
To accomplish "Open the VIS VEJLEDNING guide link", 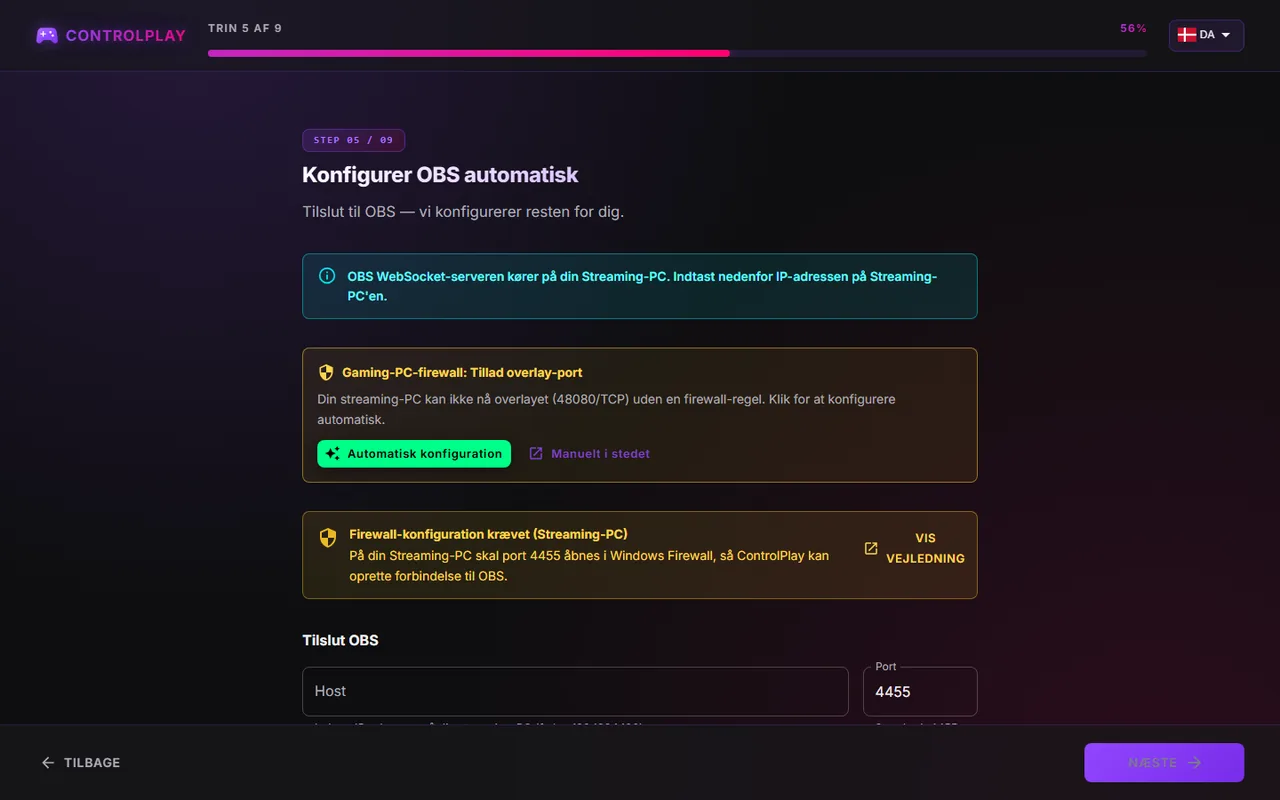I will click(914, 548).
